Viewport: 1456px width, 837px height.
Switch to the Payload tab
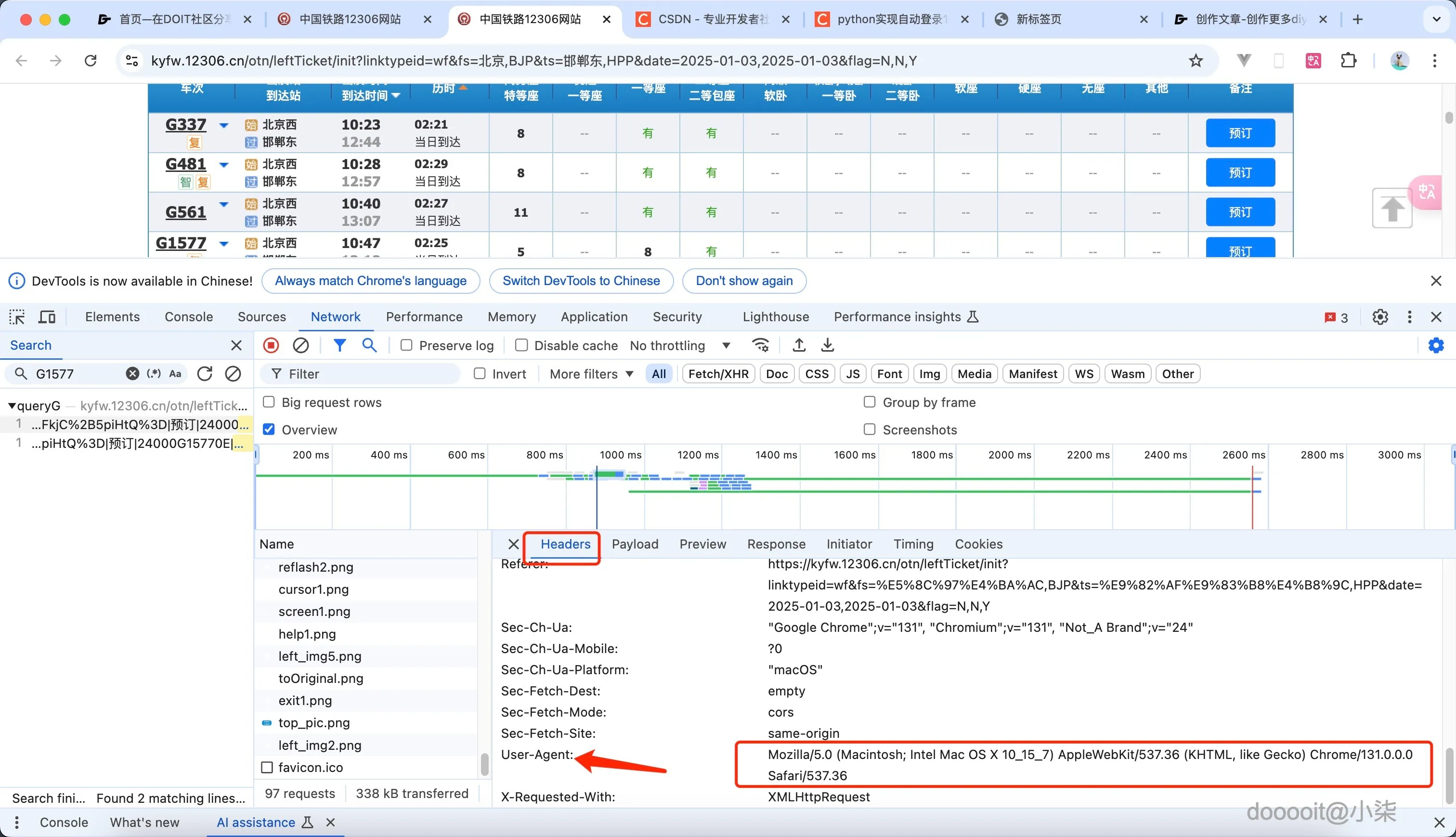[x=634, y=544]
